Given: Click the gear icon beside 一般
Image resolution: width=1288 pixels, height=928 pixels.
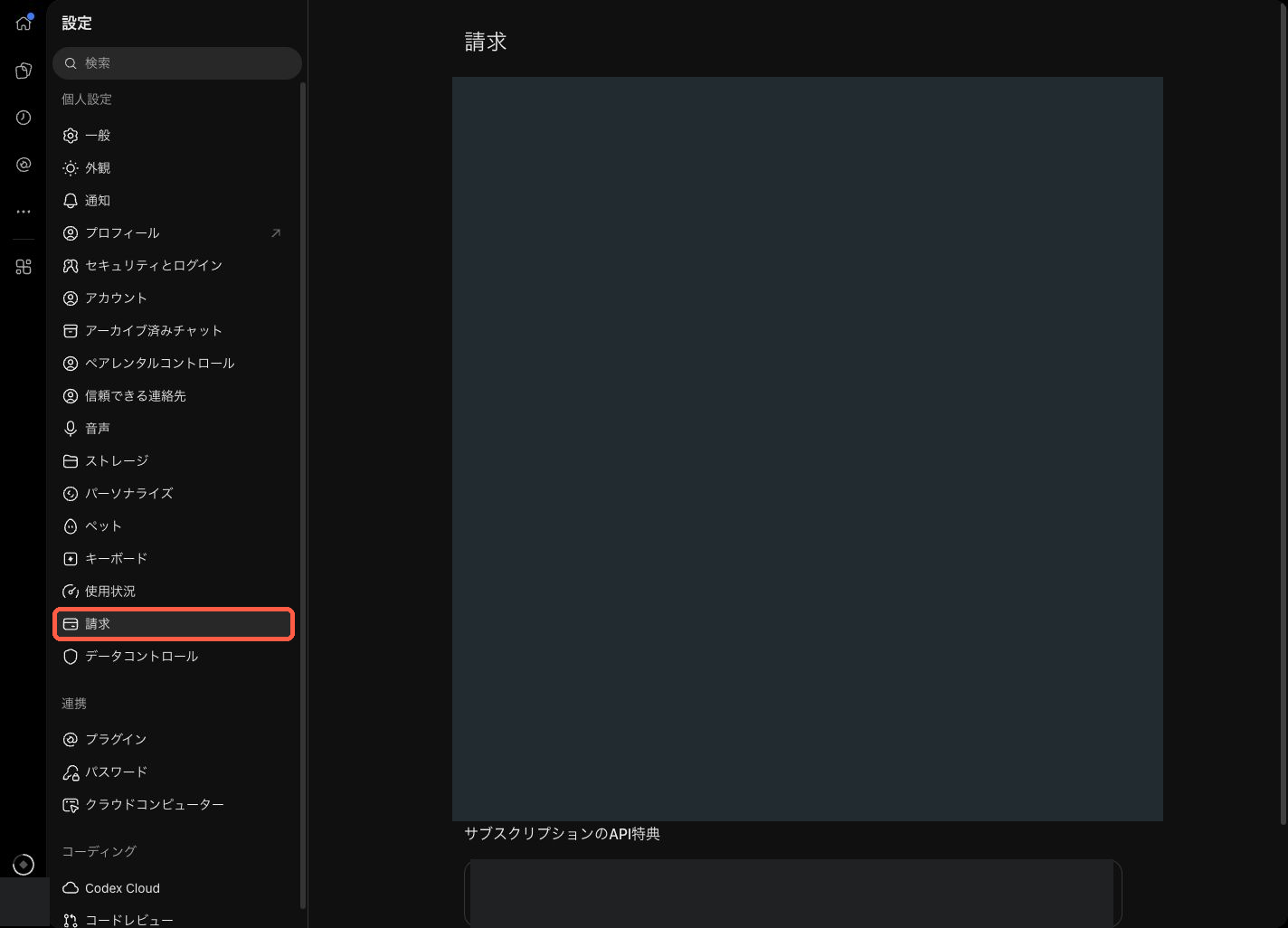Looking at the screenshot, I should [x=71, y=136].
